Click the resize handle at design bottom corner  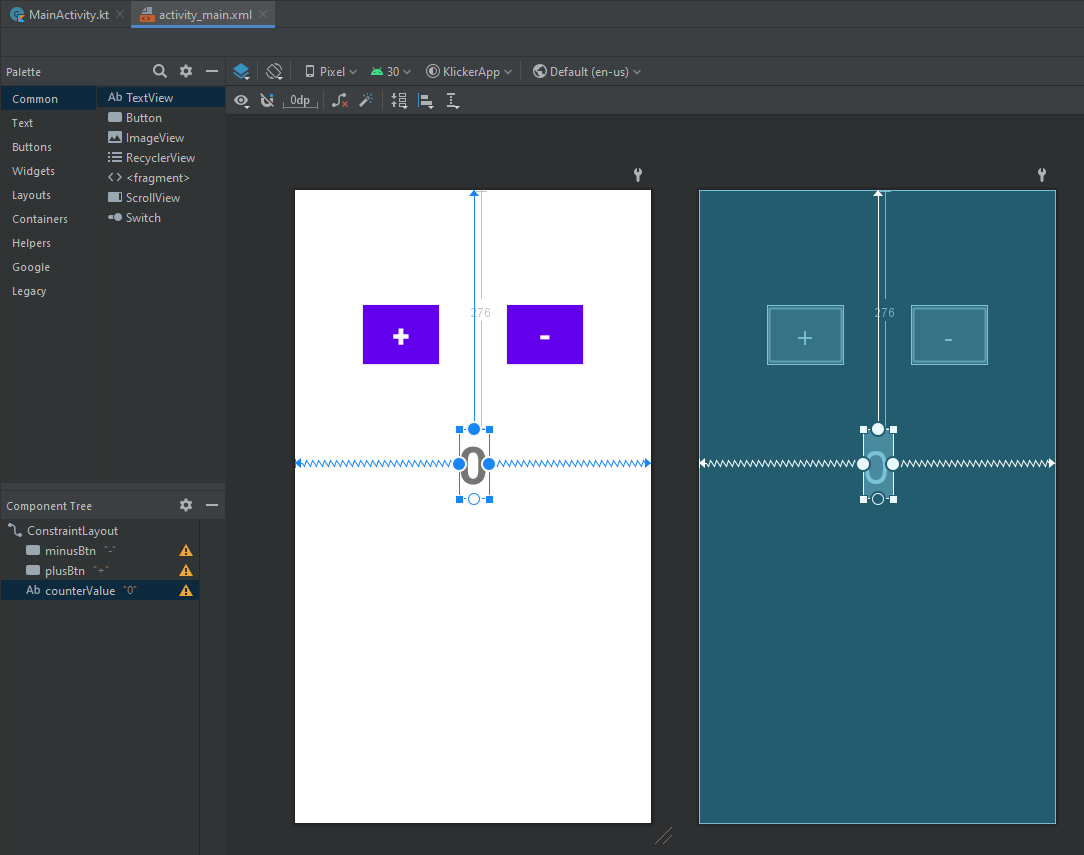coord(664,836)
